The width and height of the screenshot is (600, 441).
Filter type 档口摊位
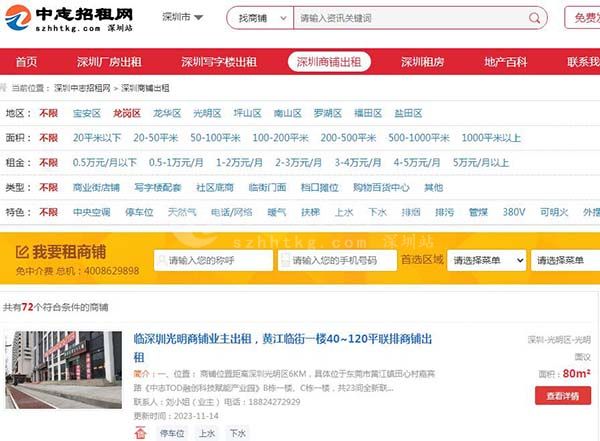click(x=320, y=187)
